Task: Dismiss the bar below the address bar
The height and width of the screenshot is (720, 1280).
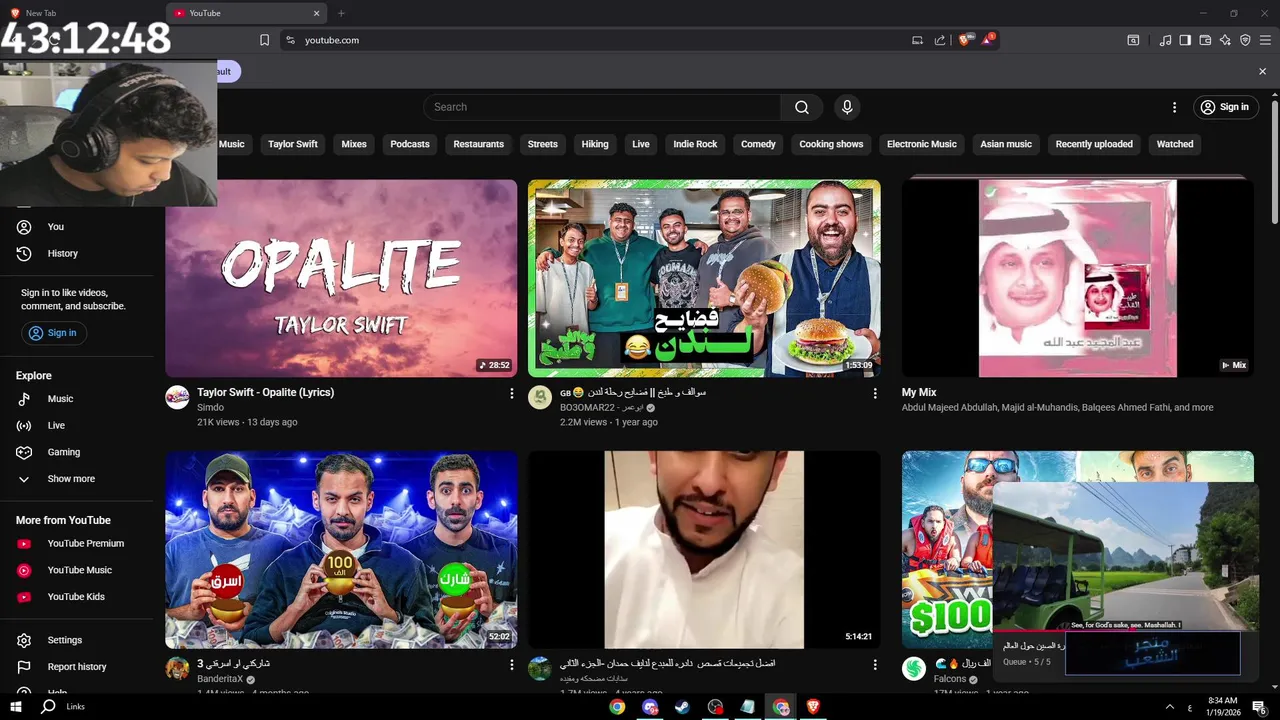Action: (1262, 72)
